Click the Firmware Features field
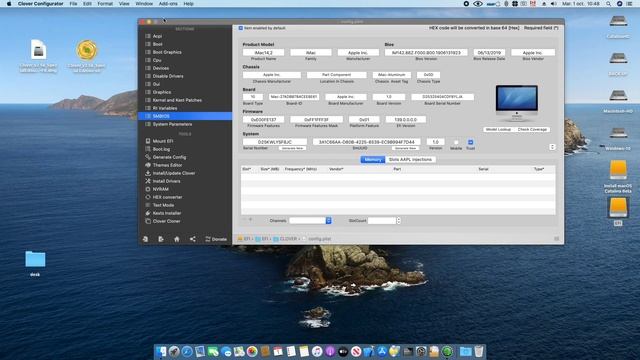The image size is (640, 360). tap(263, 120)
